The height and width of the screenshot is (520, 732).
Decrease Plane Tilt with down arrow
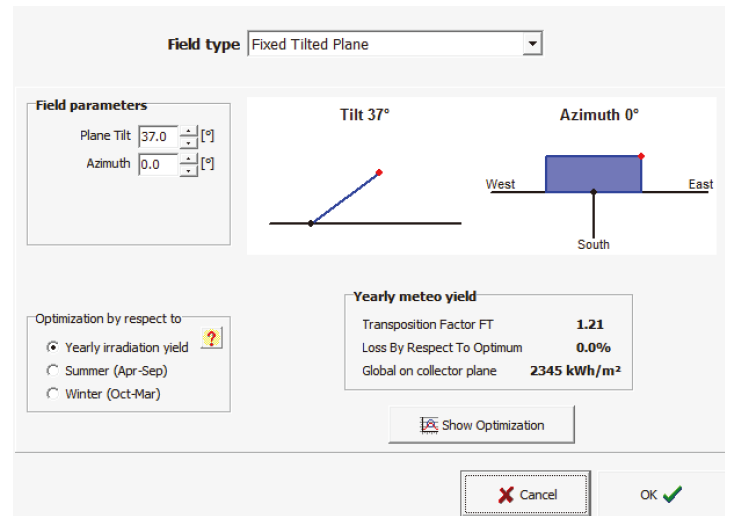coord(188,142)
